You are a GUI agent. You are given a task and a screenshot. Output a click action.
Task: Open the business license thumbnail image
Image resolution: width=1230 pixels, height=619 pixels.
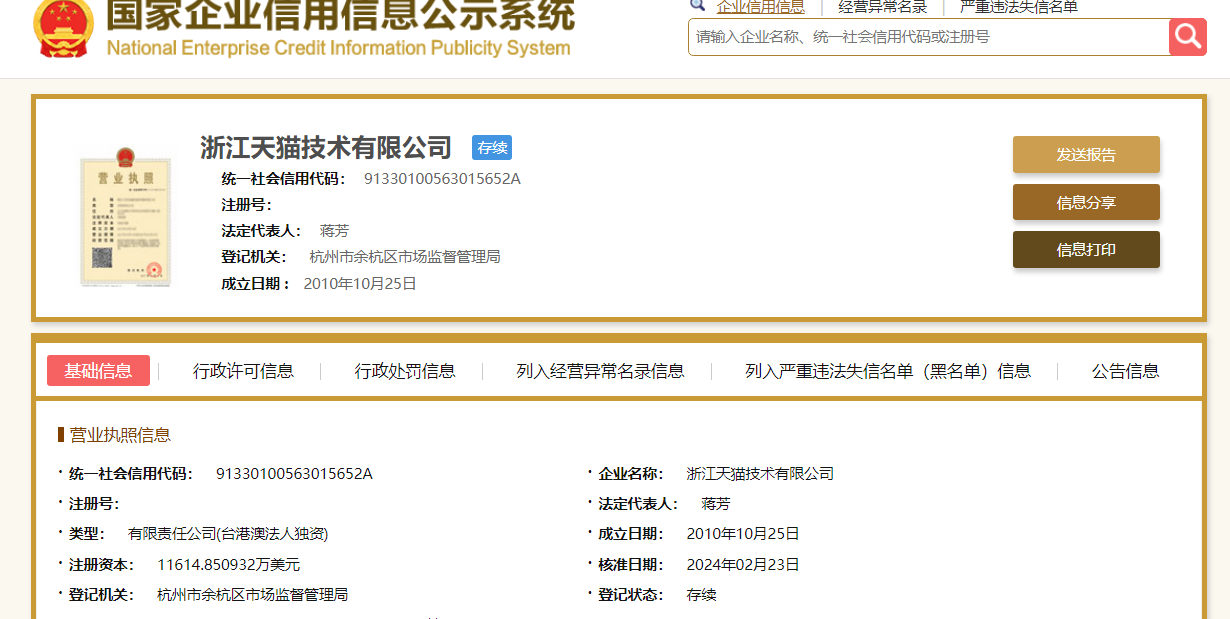pyautogui.click(x=126, y=216)
